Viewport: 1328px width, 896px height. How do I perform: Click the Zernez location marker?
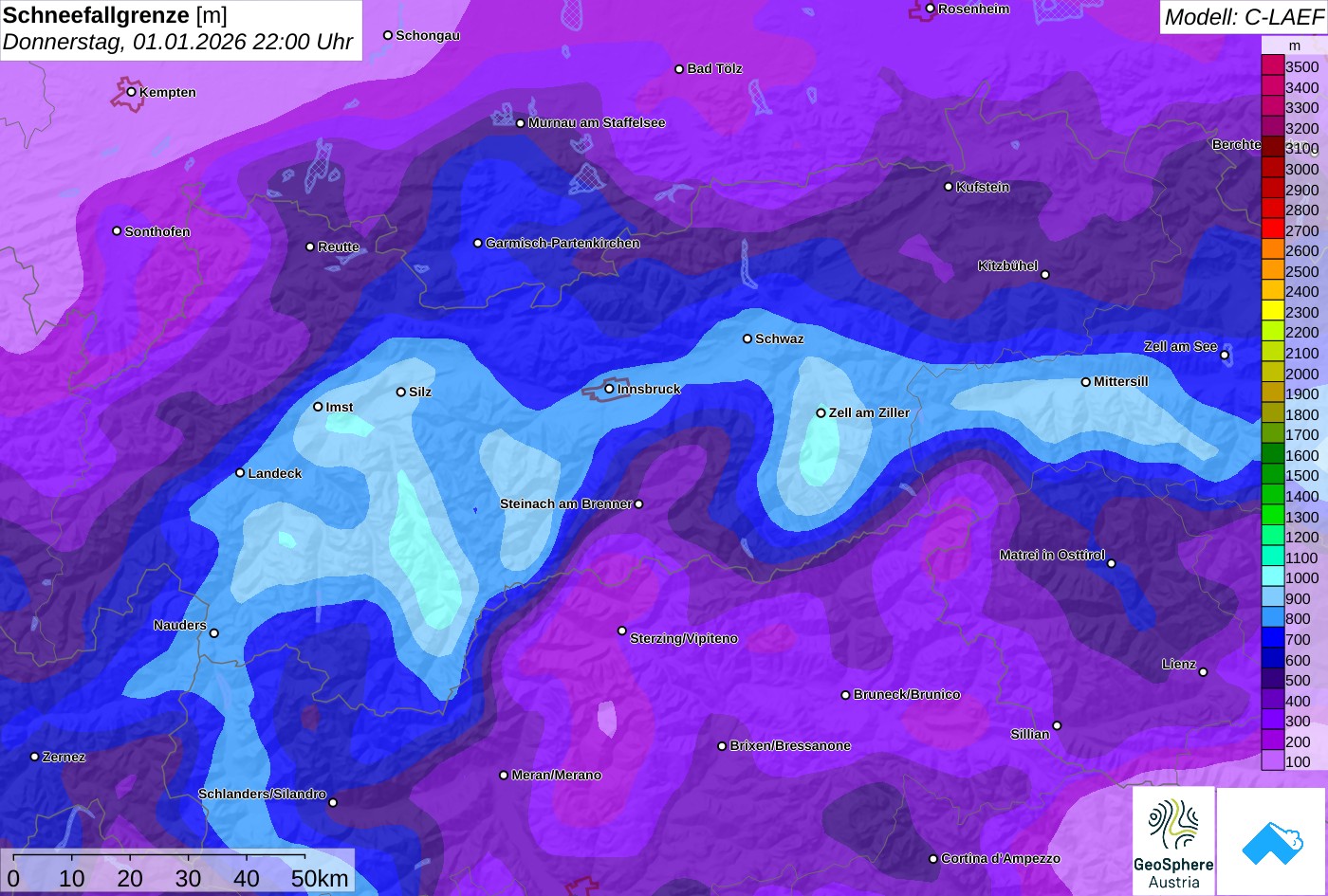pyautogui.click(x=35, y=757)
